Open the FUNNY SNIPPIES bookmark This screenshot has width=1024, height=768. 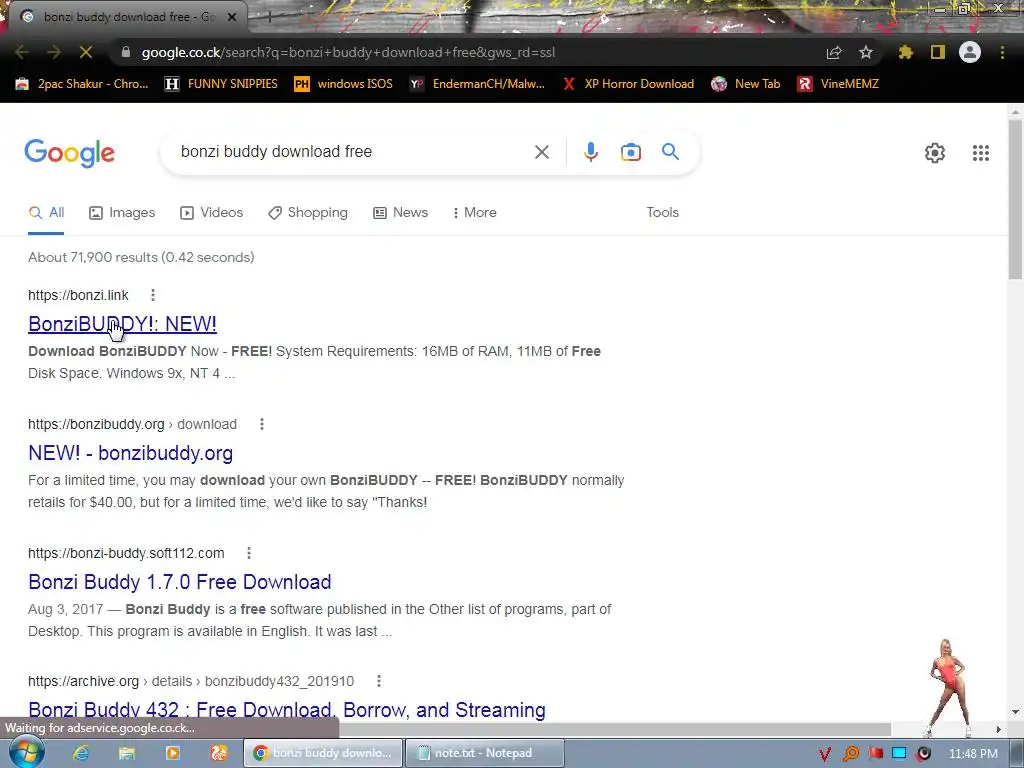pos(221,84)
